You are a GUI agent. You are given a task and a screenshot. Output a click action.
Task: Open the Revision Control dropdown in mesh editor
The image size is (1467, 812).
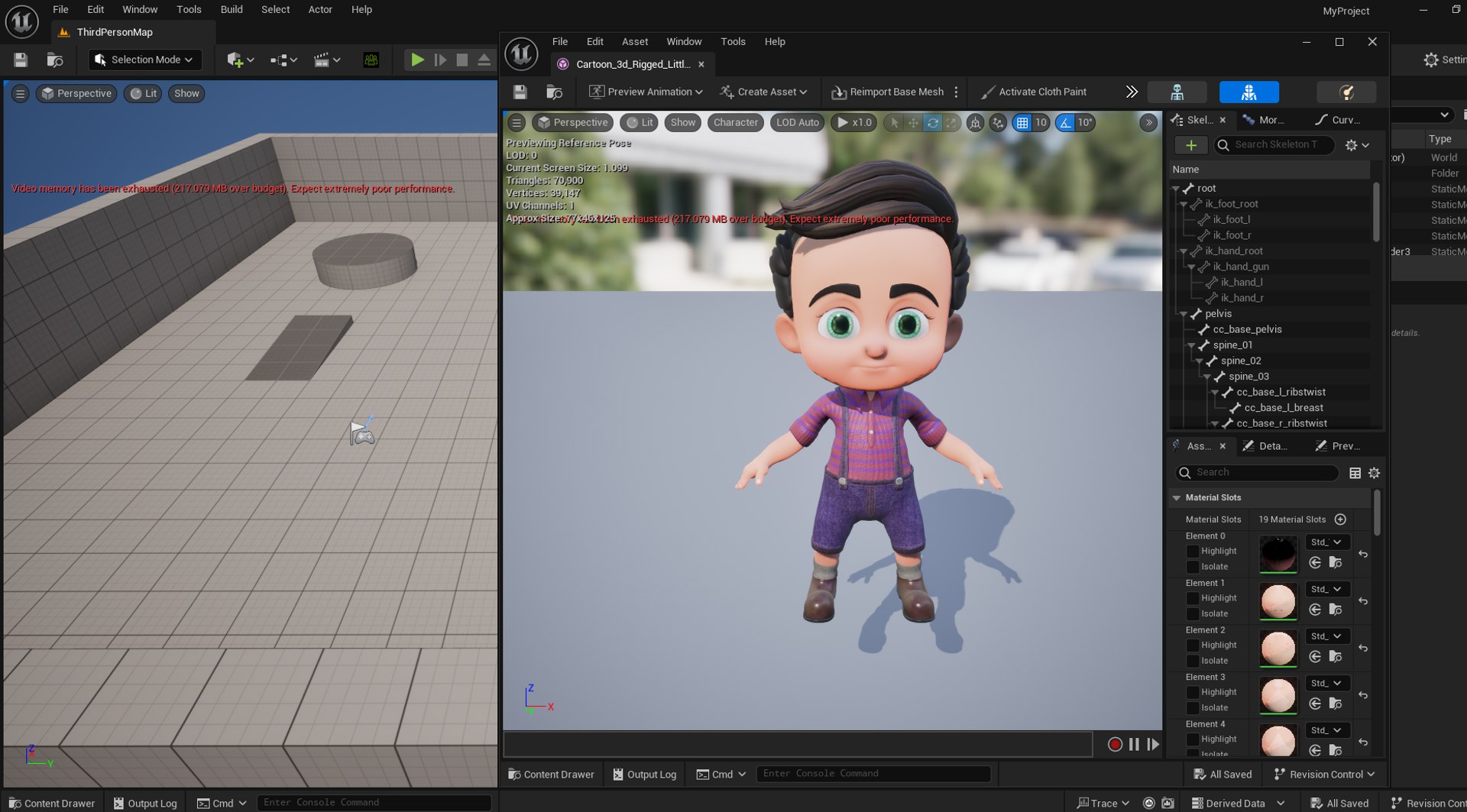(1324, 775)
